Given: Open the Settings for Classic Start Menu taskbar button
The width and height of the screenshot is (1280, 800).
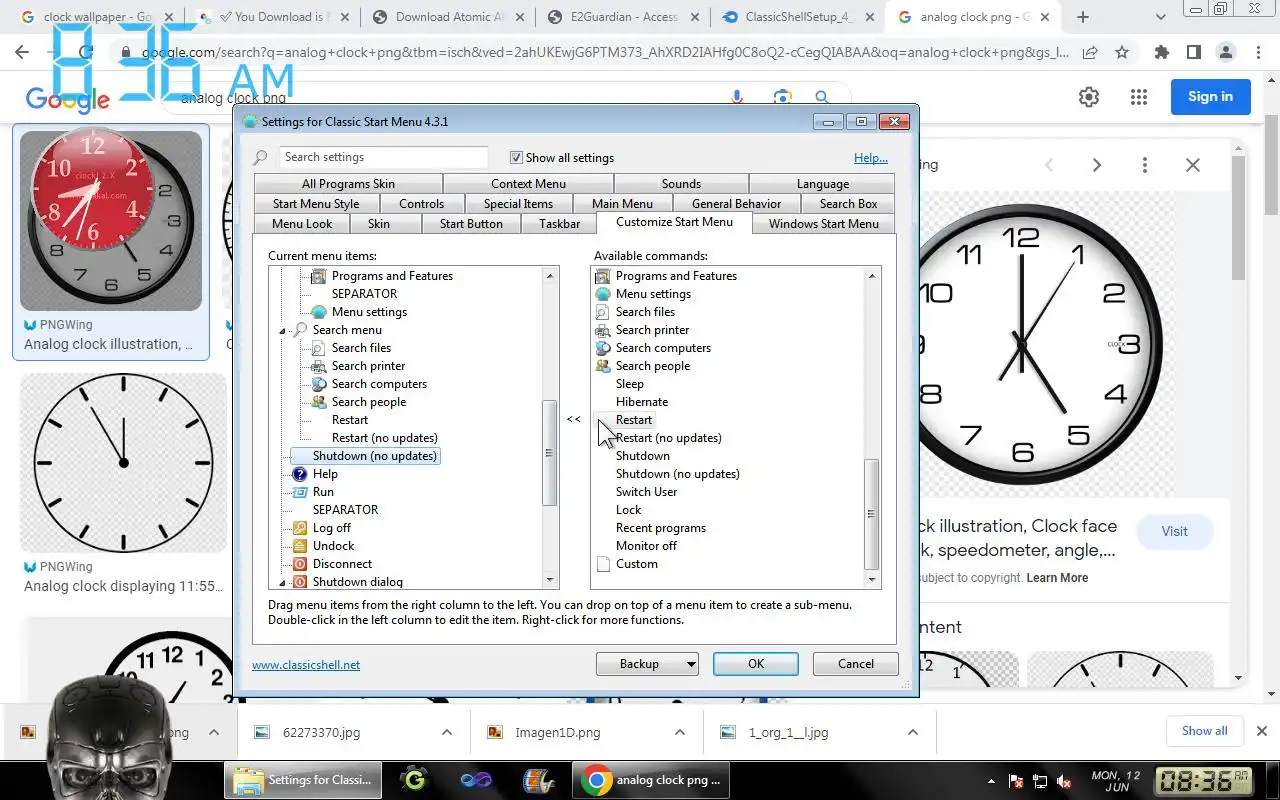Looking at the screenshot, I should point(303,780).
